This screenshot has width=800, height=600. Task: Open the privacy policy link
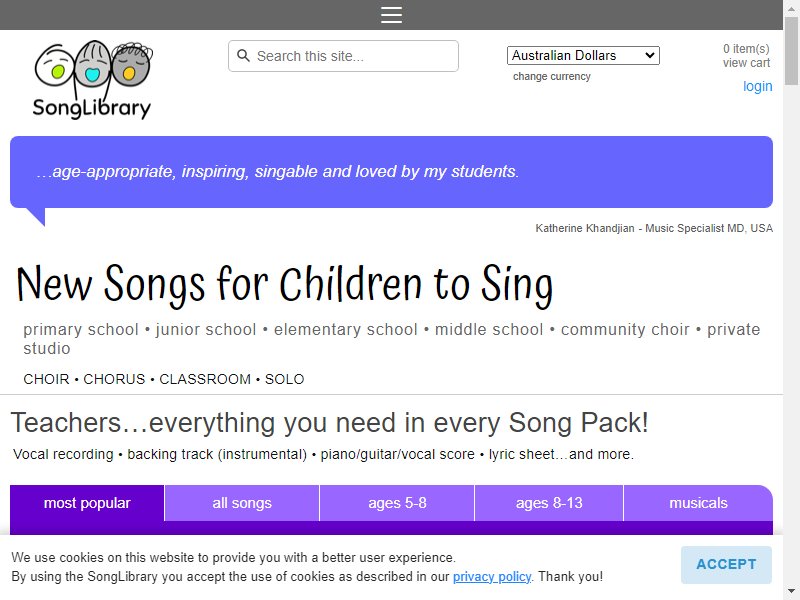492,577
